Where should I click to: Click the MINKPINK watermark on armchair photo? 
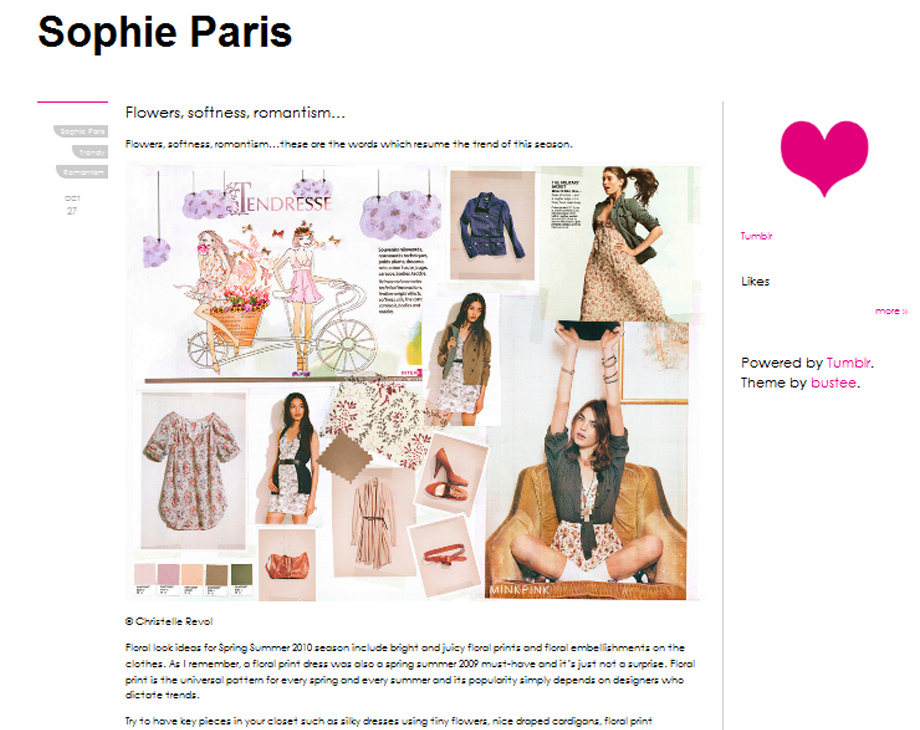[520, 590]
